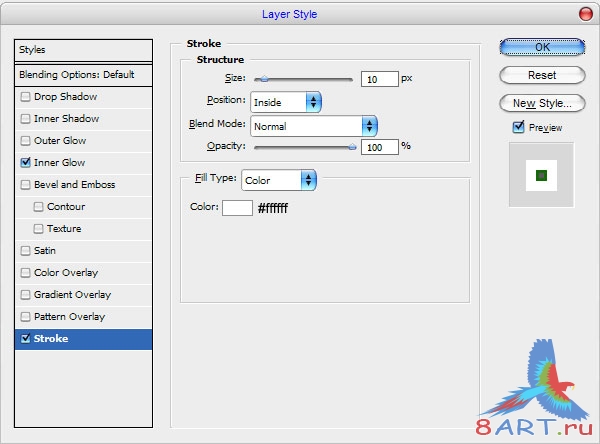Click the Reset button
Image resolution: width=600 pixels, height=444 pixels.
tap(541, 75)
